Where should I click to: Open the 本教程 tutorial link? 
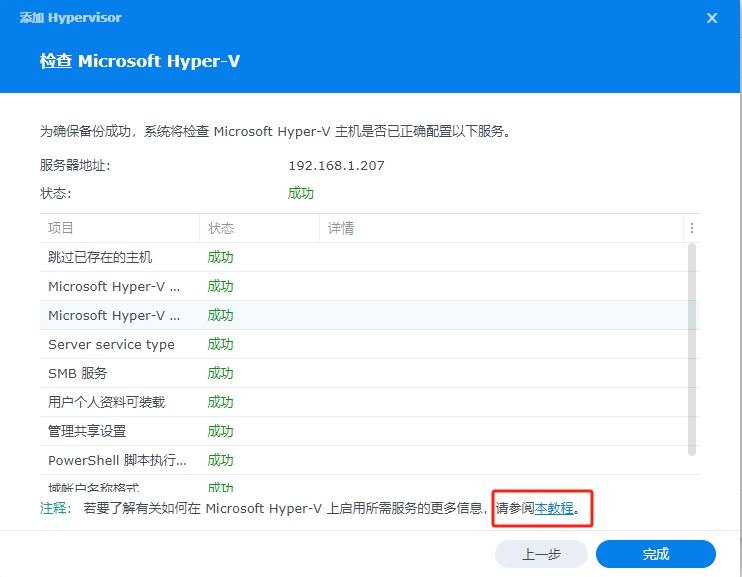point(554,508)
